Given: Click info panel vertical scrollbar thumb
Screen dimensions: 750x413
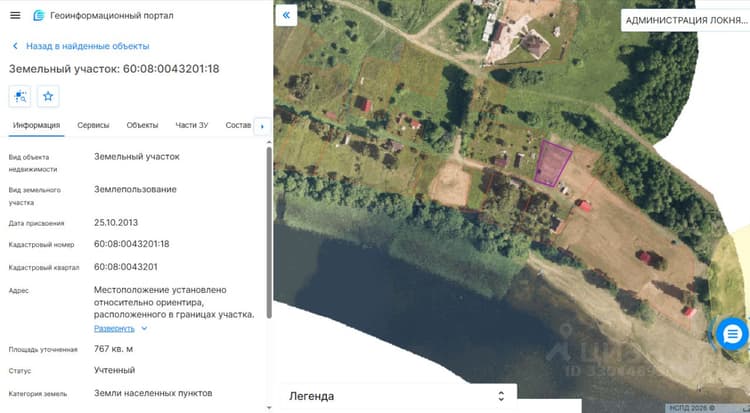Looking at the screenshot, I should (269, 232).
